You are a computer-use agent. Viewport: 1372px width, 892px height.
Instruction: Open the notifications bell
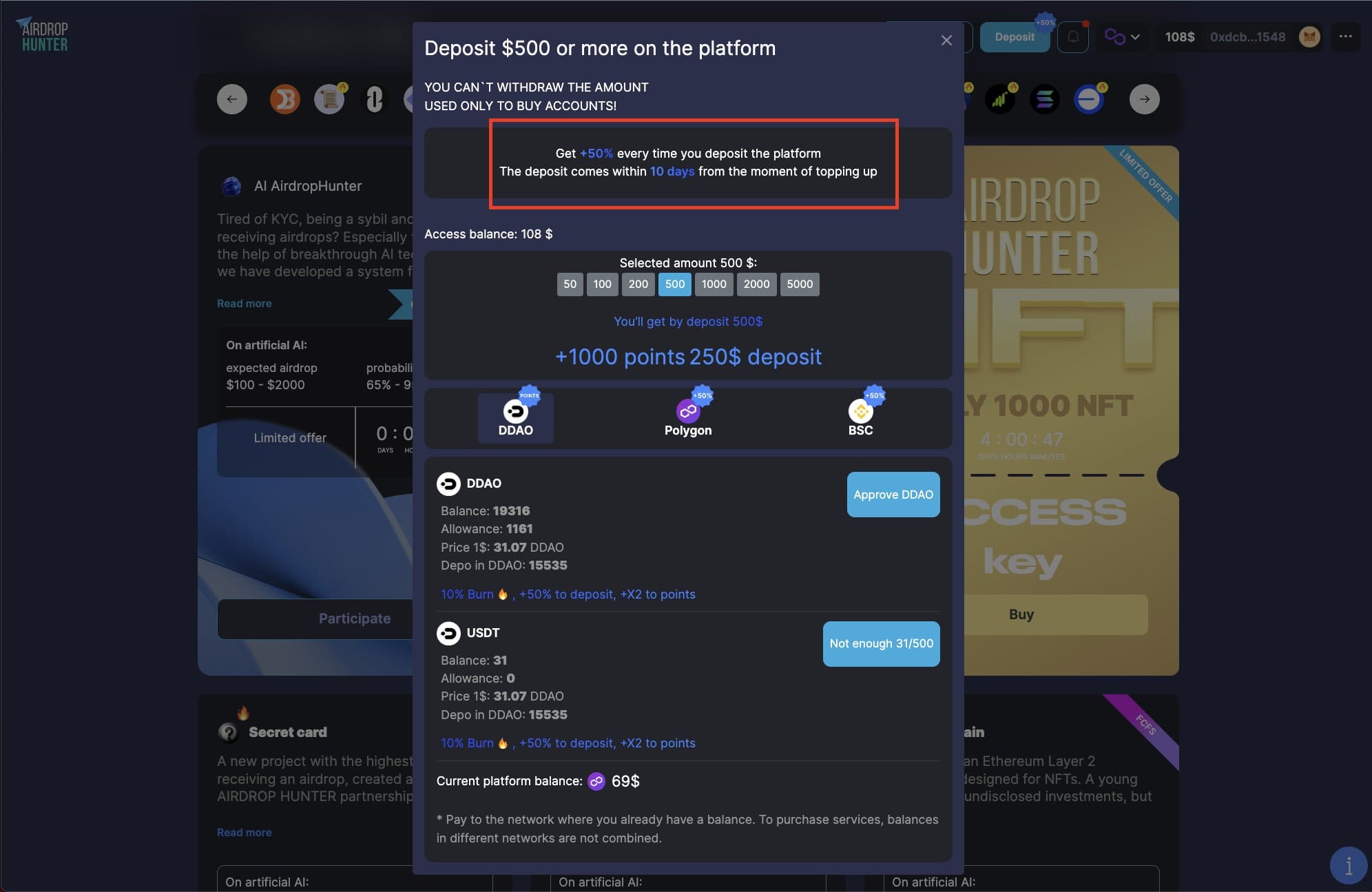tap(1073, 37)
